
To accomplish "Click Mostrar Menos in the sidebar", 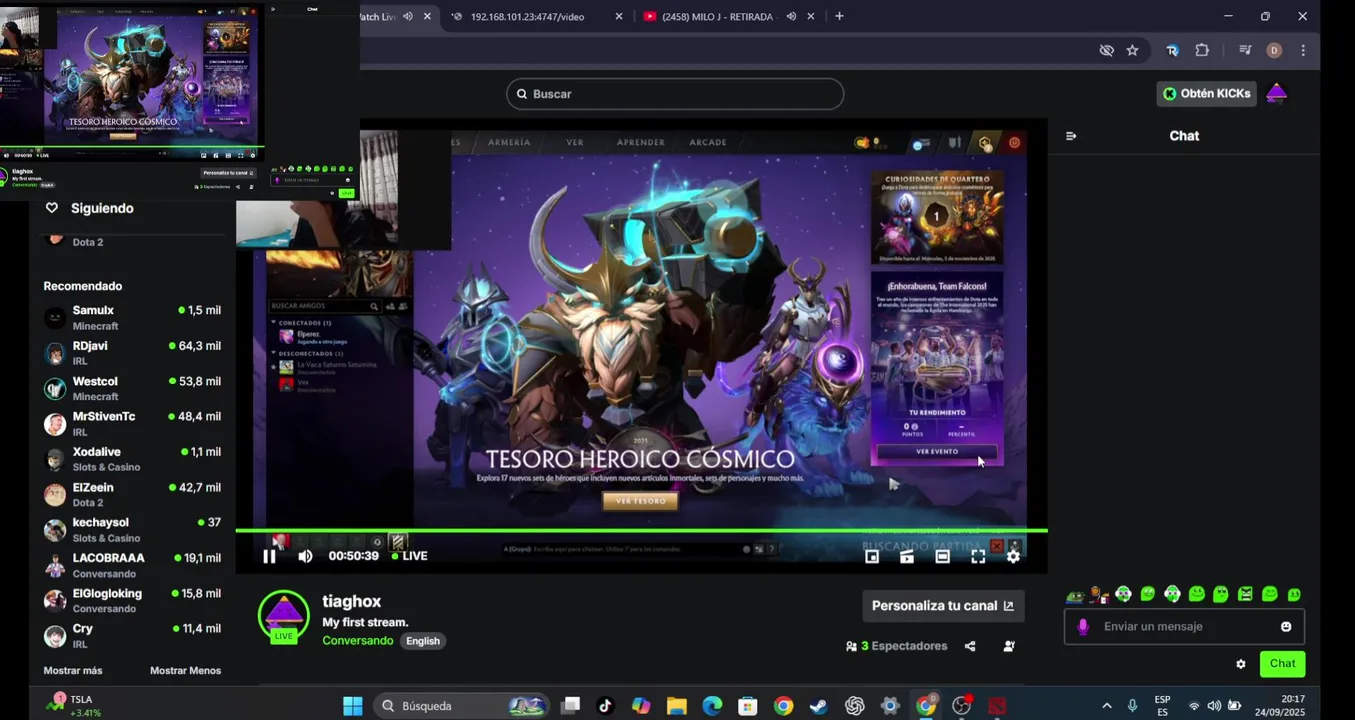I will coord(186,671).
